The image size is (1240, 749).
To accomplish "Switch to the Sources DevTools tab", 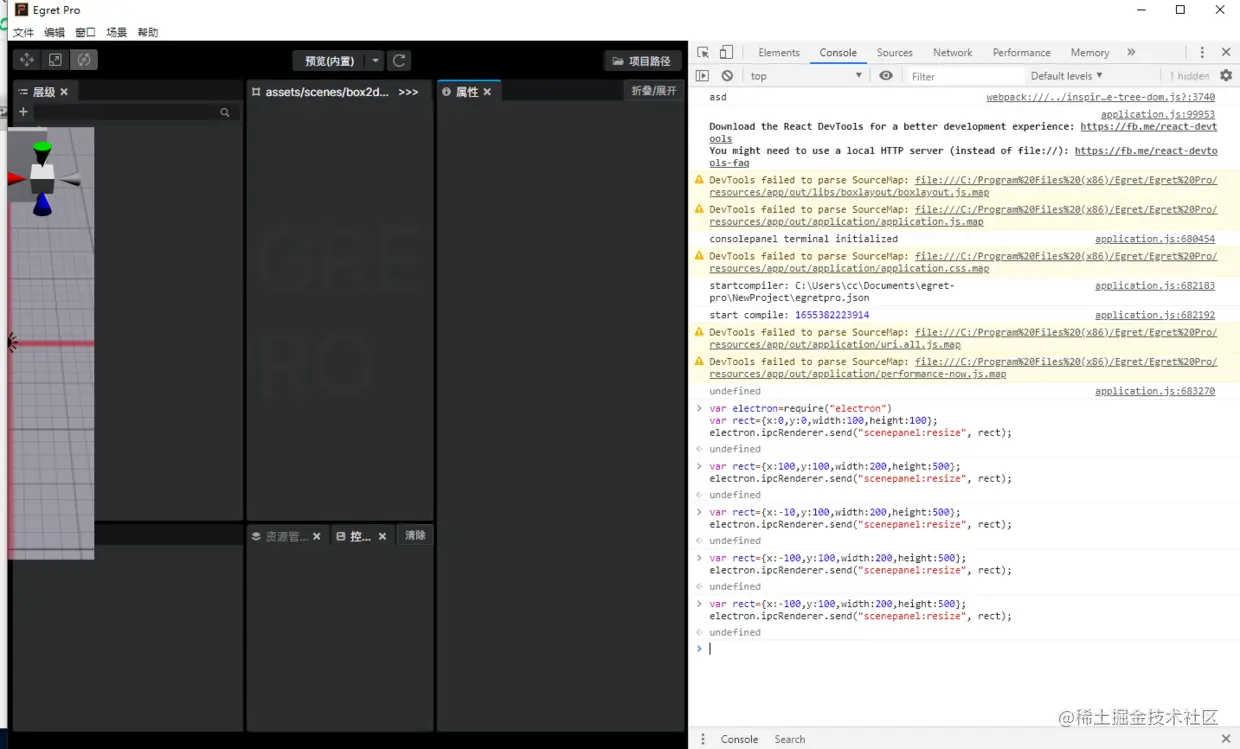I will point(894,53).
